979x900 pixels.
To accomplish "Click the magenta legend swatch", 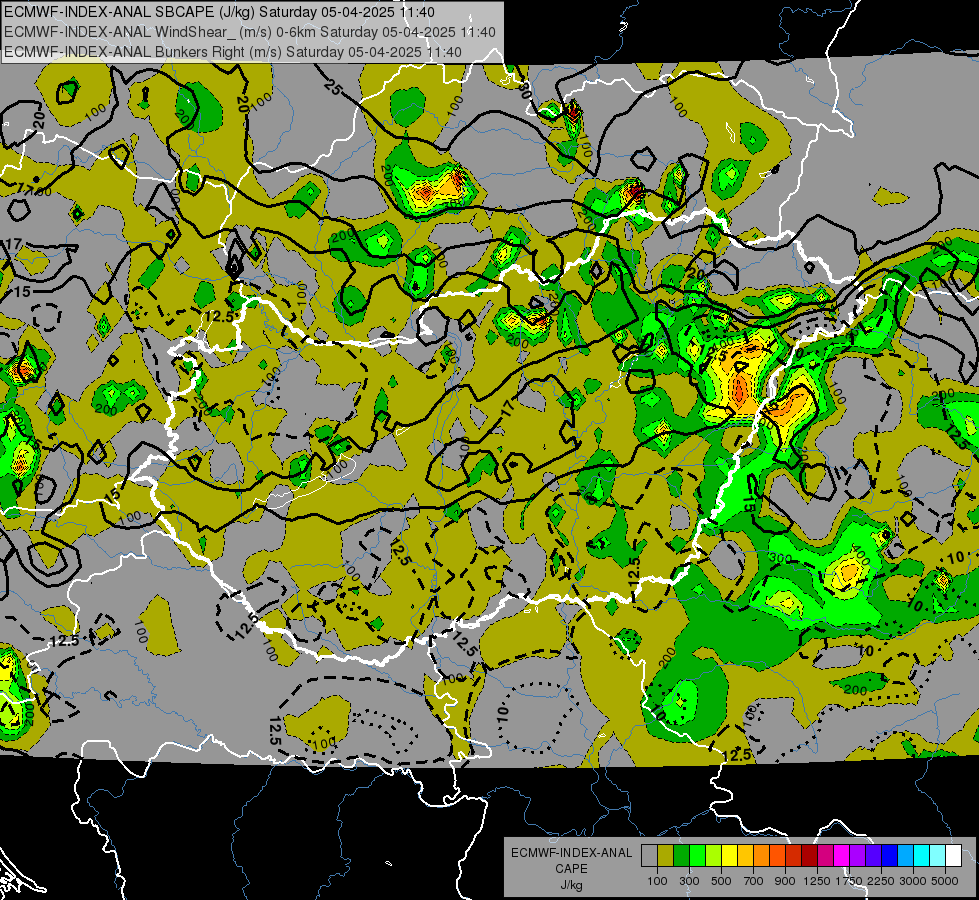I will (x=842, y=856).
